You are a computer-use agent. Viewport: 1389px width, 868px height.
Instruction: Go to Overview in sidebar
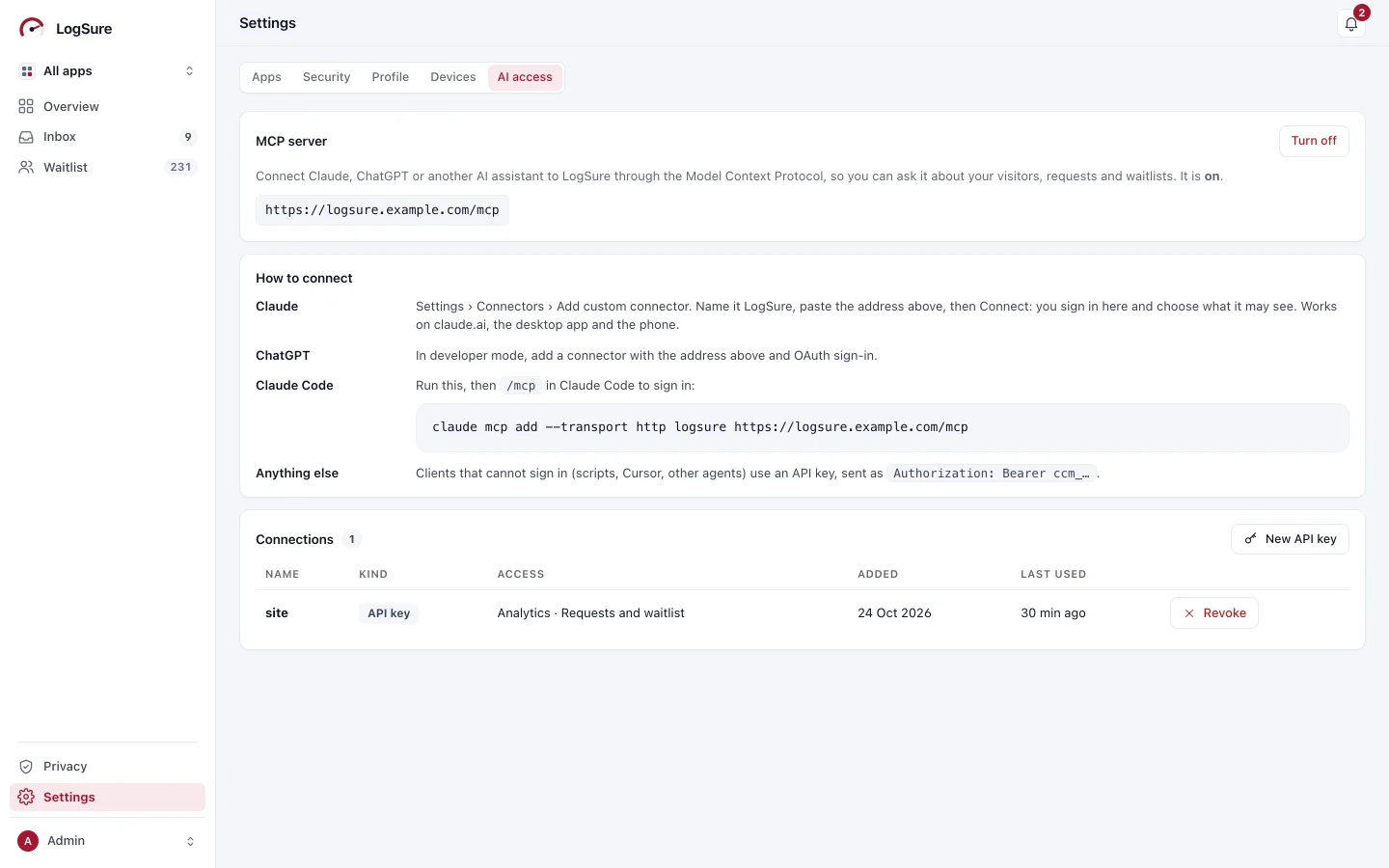107,107
